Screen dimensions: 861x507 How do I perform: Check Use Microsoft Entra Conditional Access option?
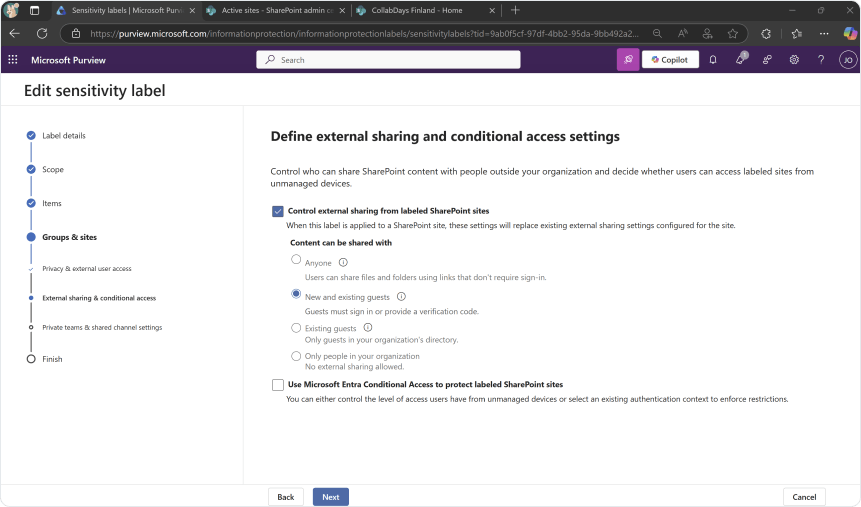click(278, 385)
